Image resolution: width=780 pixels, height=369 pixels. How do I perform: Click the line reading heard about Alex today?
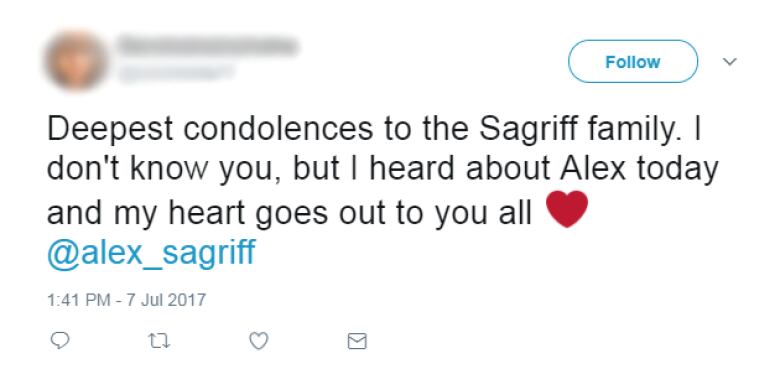544,169
